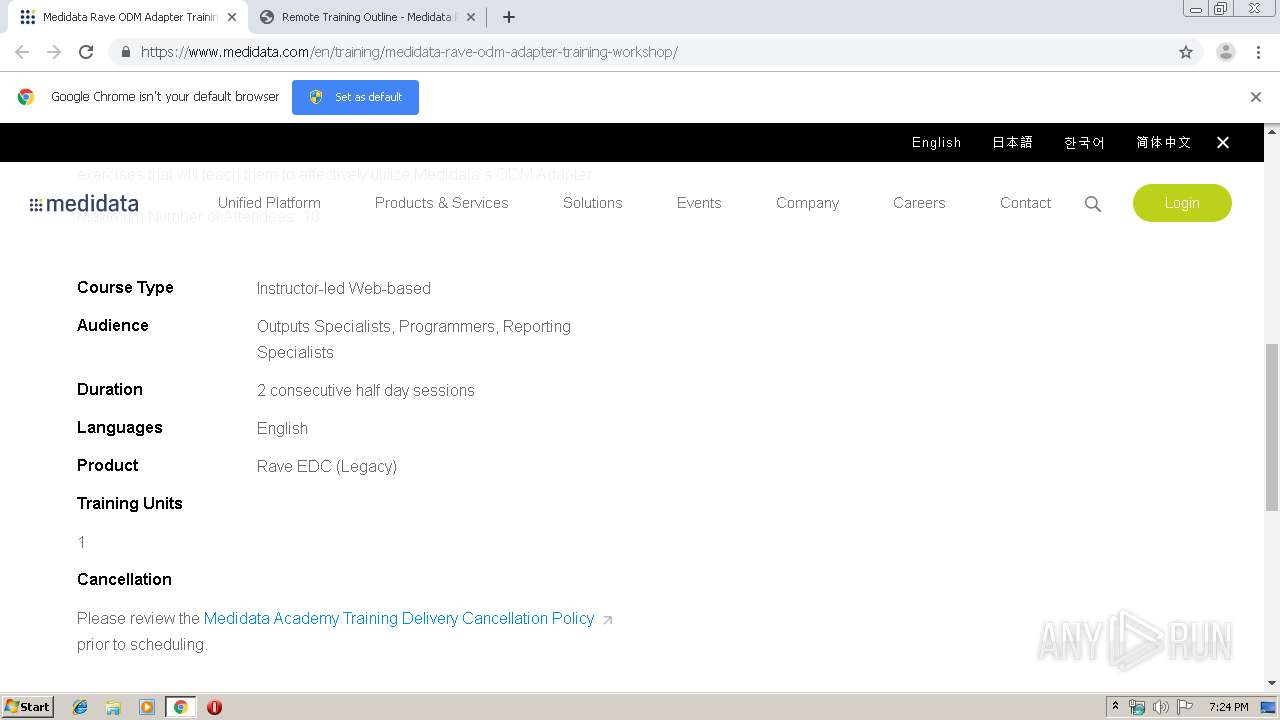Screen dimensions: 1280x720
Task: Switch site language to English
Action: 936,143
